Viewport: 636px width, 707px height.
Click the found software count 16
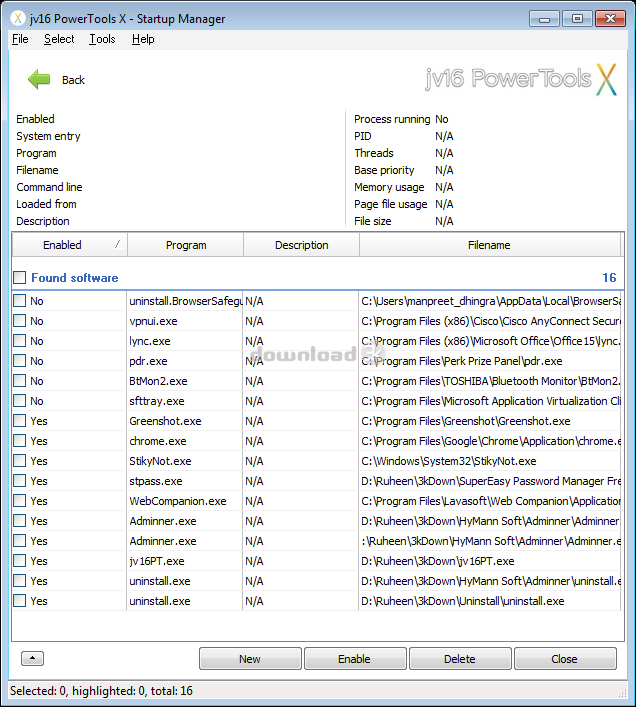[x=609, y=277]
